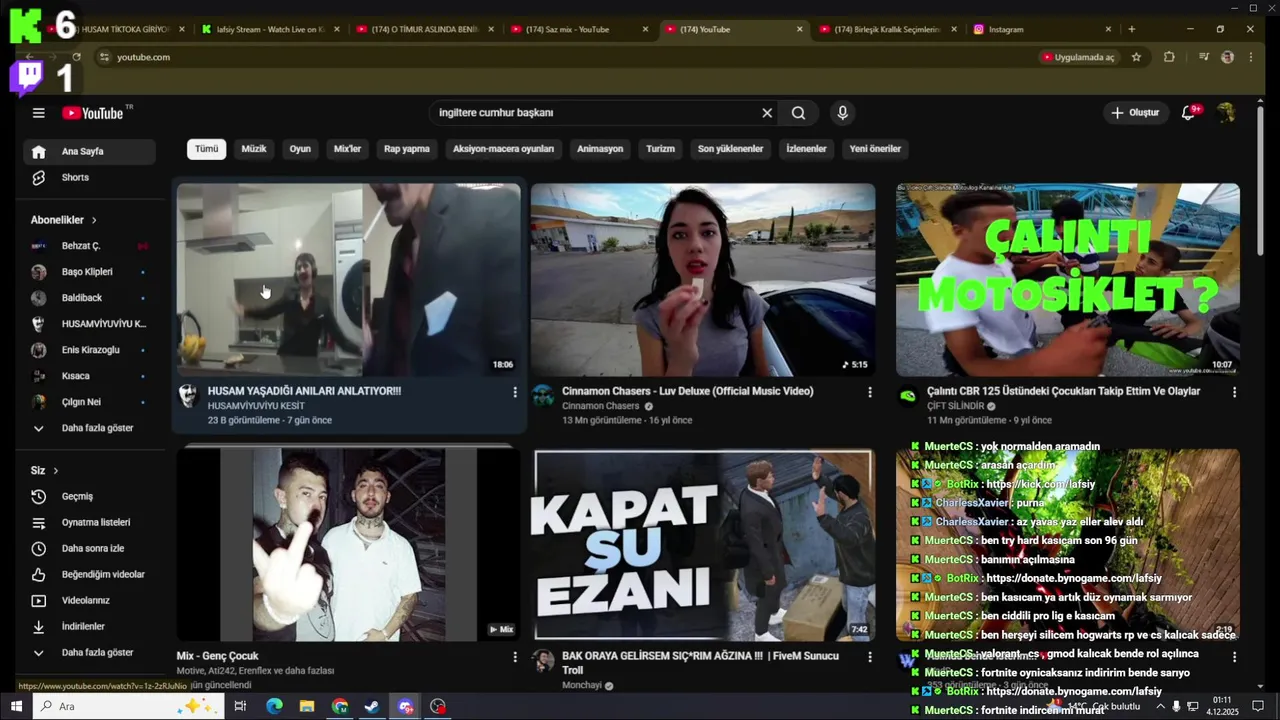Open Enis Kirazoglu subscription channel
The height and width of the screenshot is (720, 1280).
pos(89,350)
